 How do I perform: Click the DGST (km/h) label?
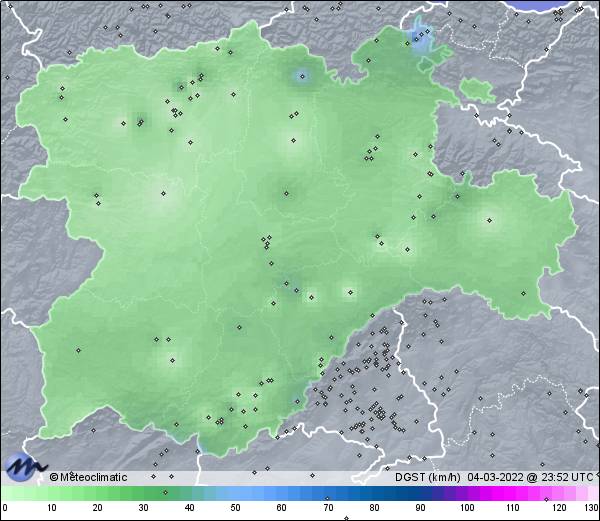pos(428,477)
